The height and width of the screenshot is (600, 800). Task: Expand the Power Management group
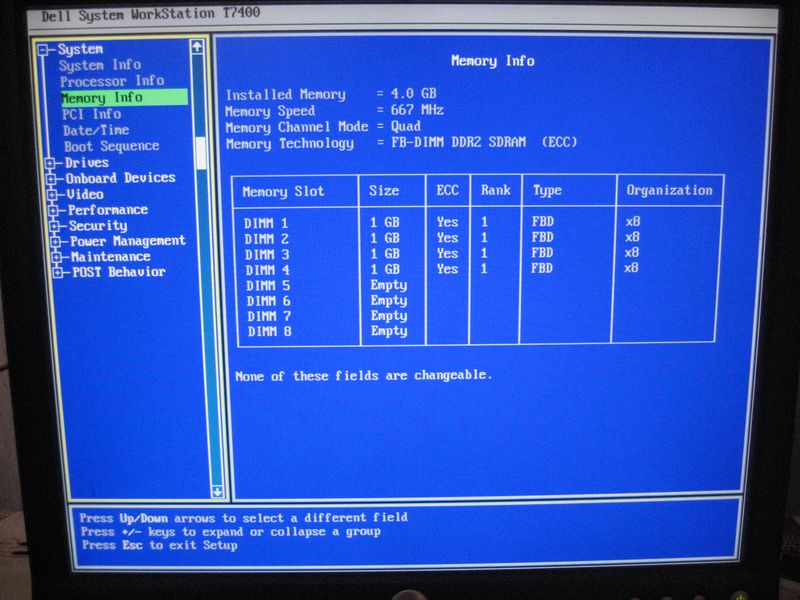click(56, 242)
